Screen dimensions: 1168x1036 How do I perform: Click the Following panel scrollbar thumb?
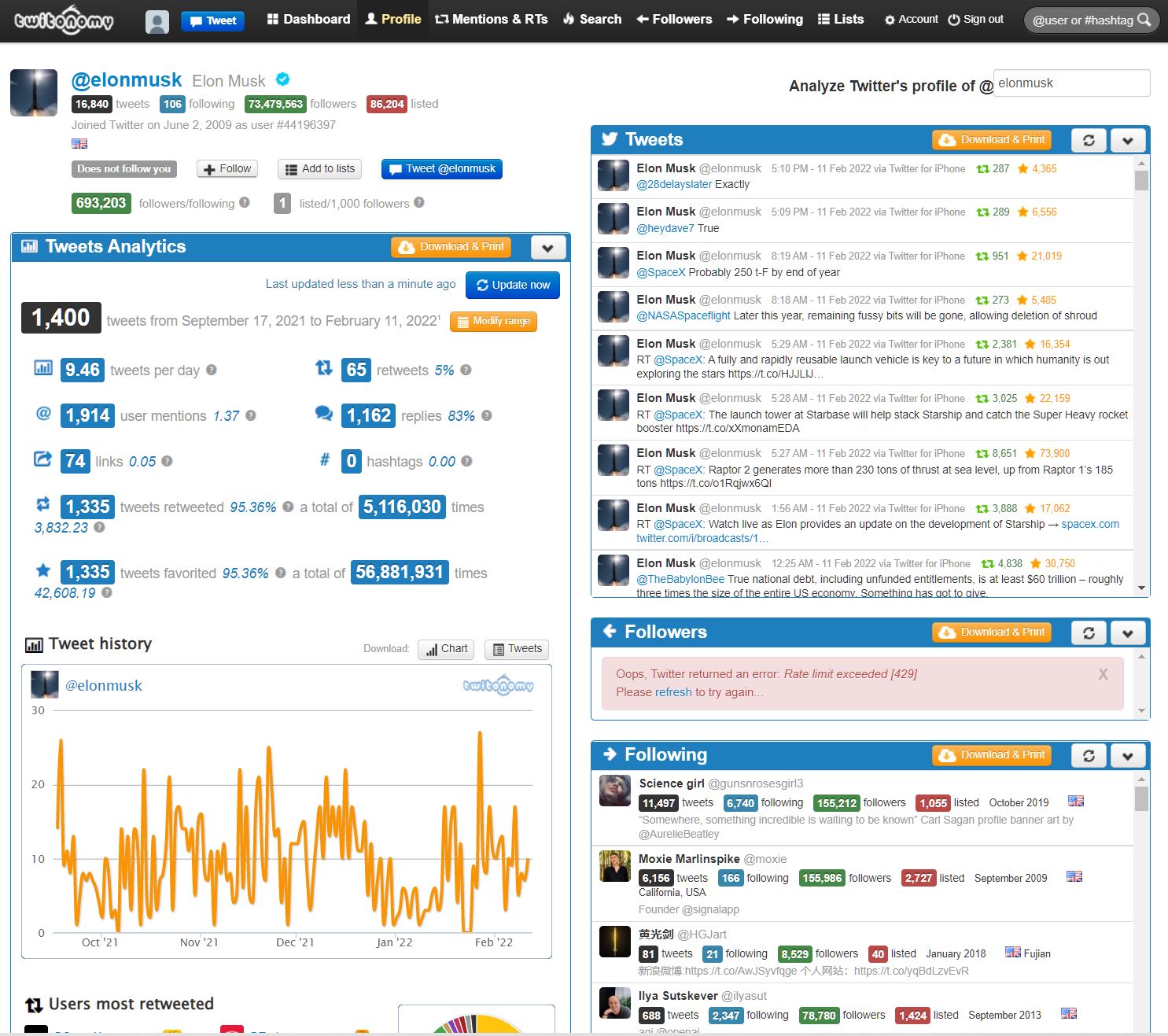click(x=1141, y=798)
